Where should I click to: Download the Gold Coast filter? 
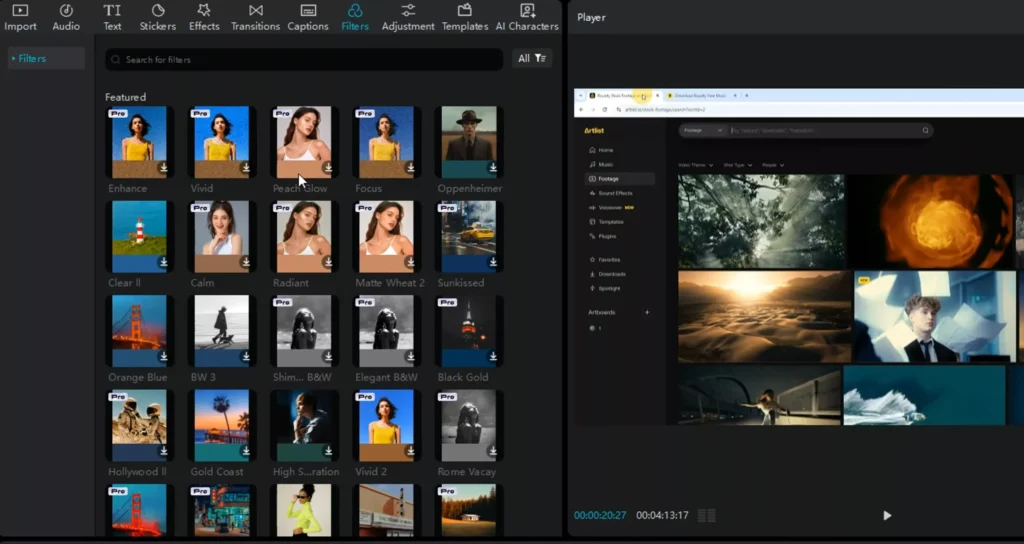pos(246,451)
